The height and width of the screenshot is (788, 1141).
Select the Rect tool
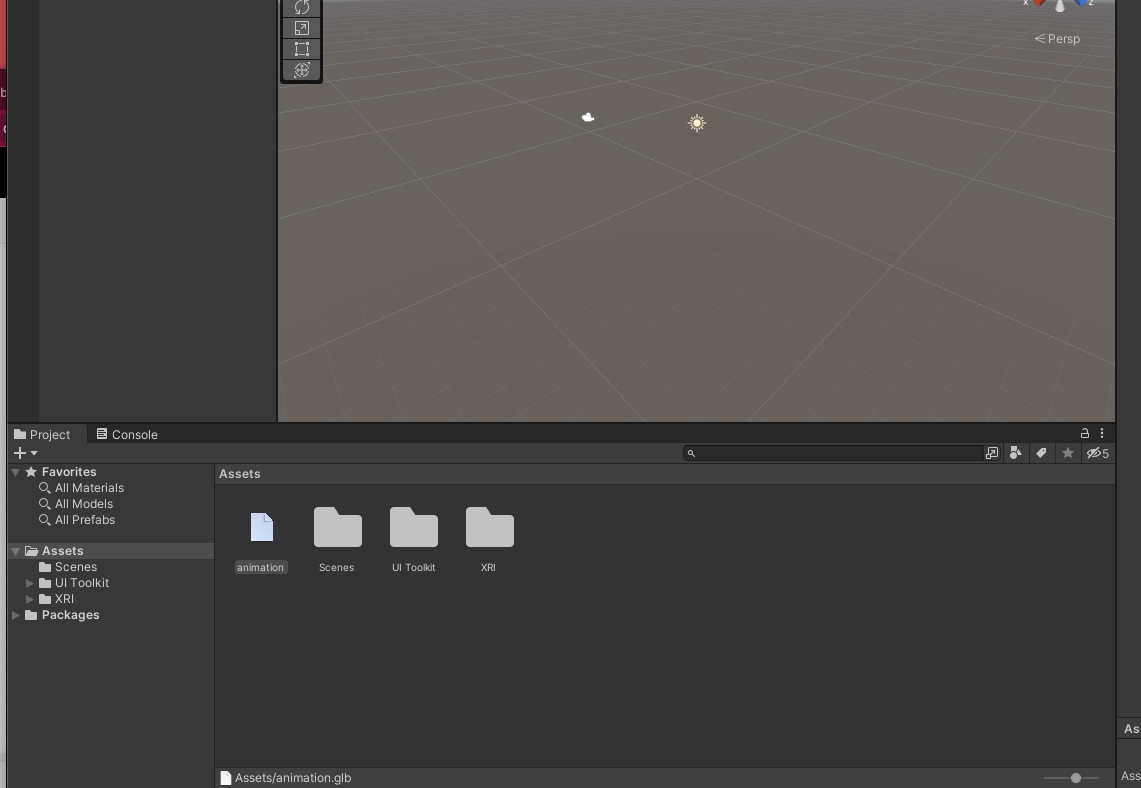[x=301, y=48]
